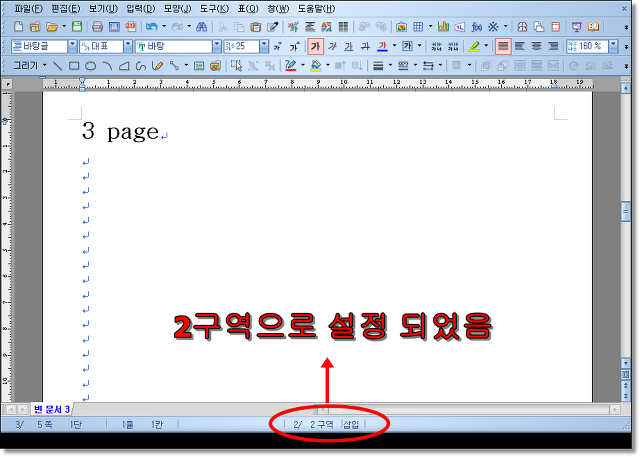Expand the font size 25 dropdown
640x457 pixels.
264,47
